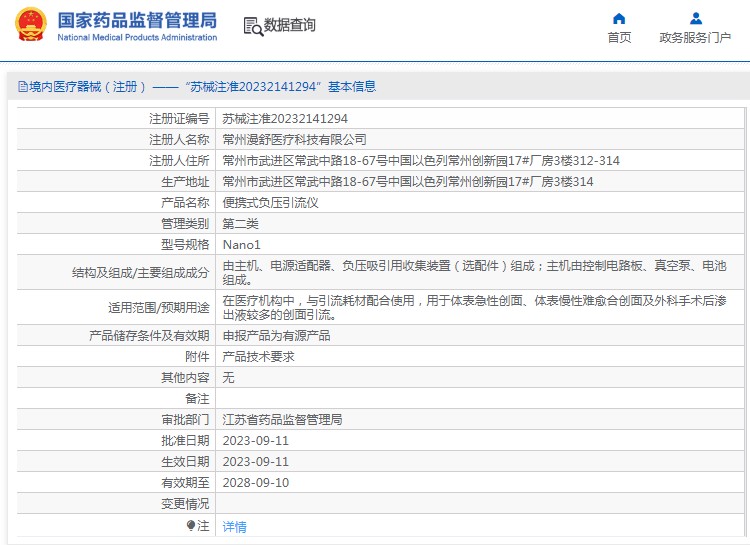Click the lightbulb icon beside 注
750x545 pixels.
191,525
